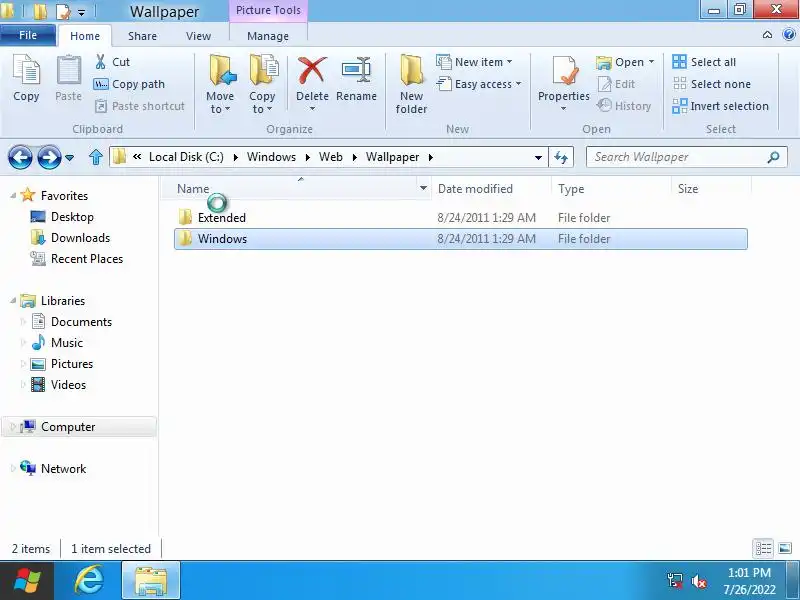Switch to Large icons view in status bar

785,549
